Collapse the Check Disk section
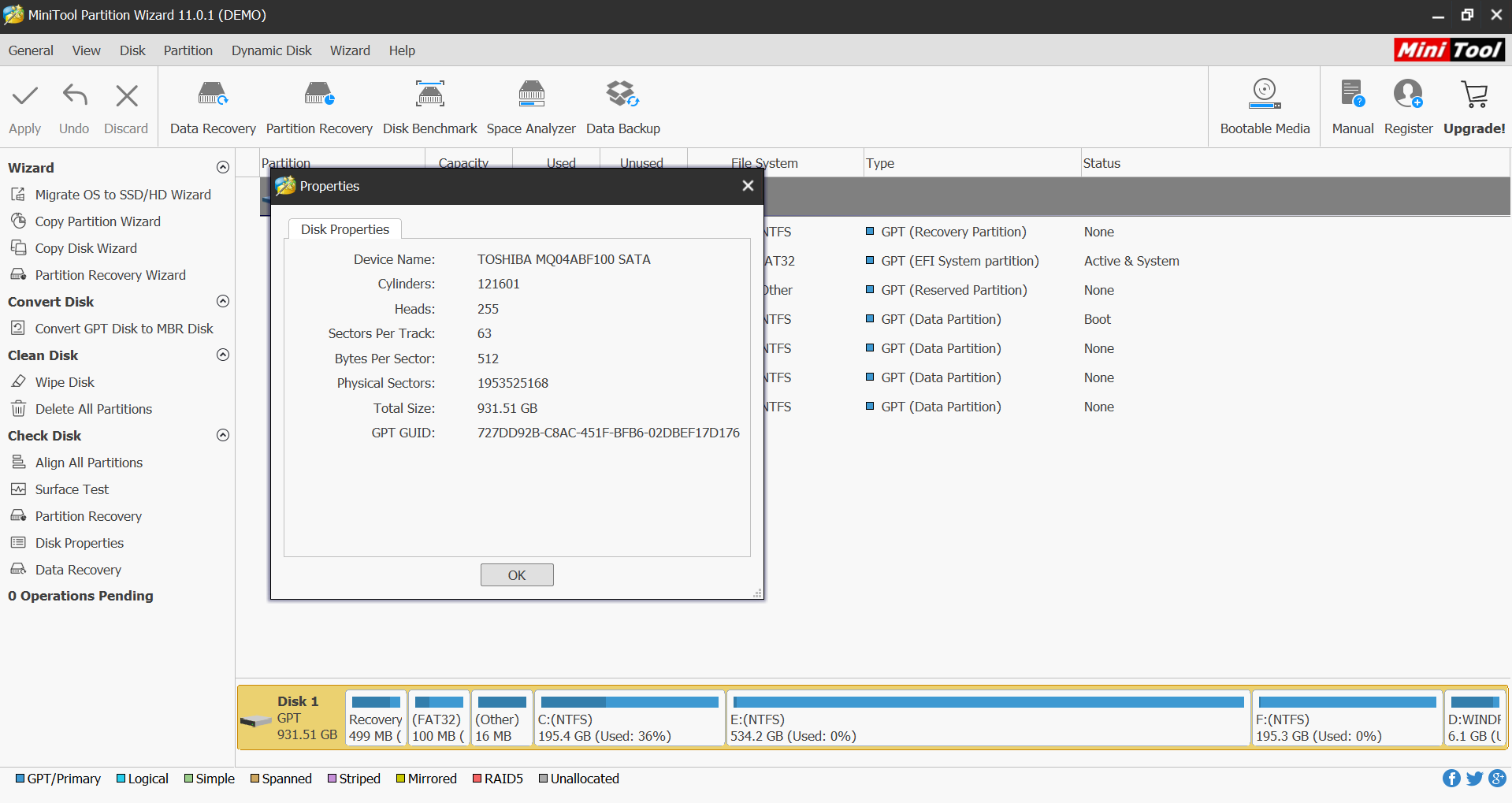This screenshot has width=1512, height=803. [x=223, y=435]
